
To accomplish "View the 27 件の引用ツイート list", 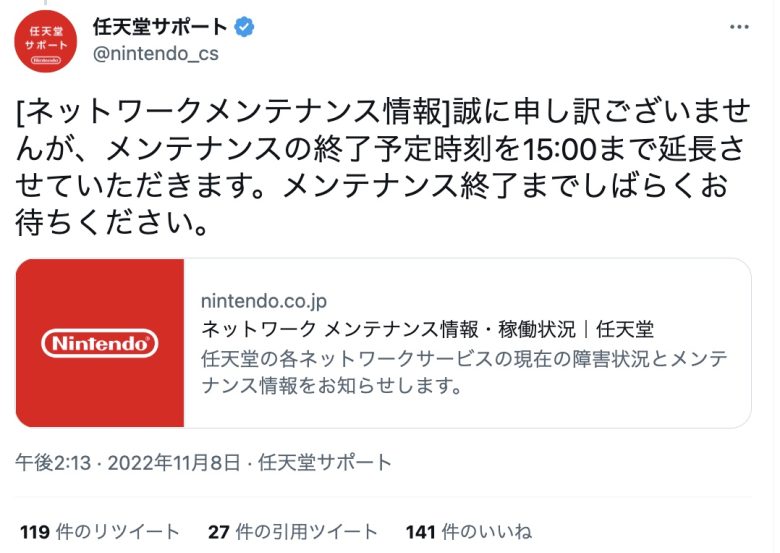I will click(293, 532).
